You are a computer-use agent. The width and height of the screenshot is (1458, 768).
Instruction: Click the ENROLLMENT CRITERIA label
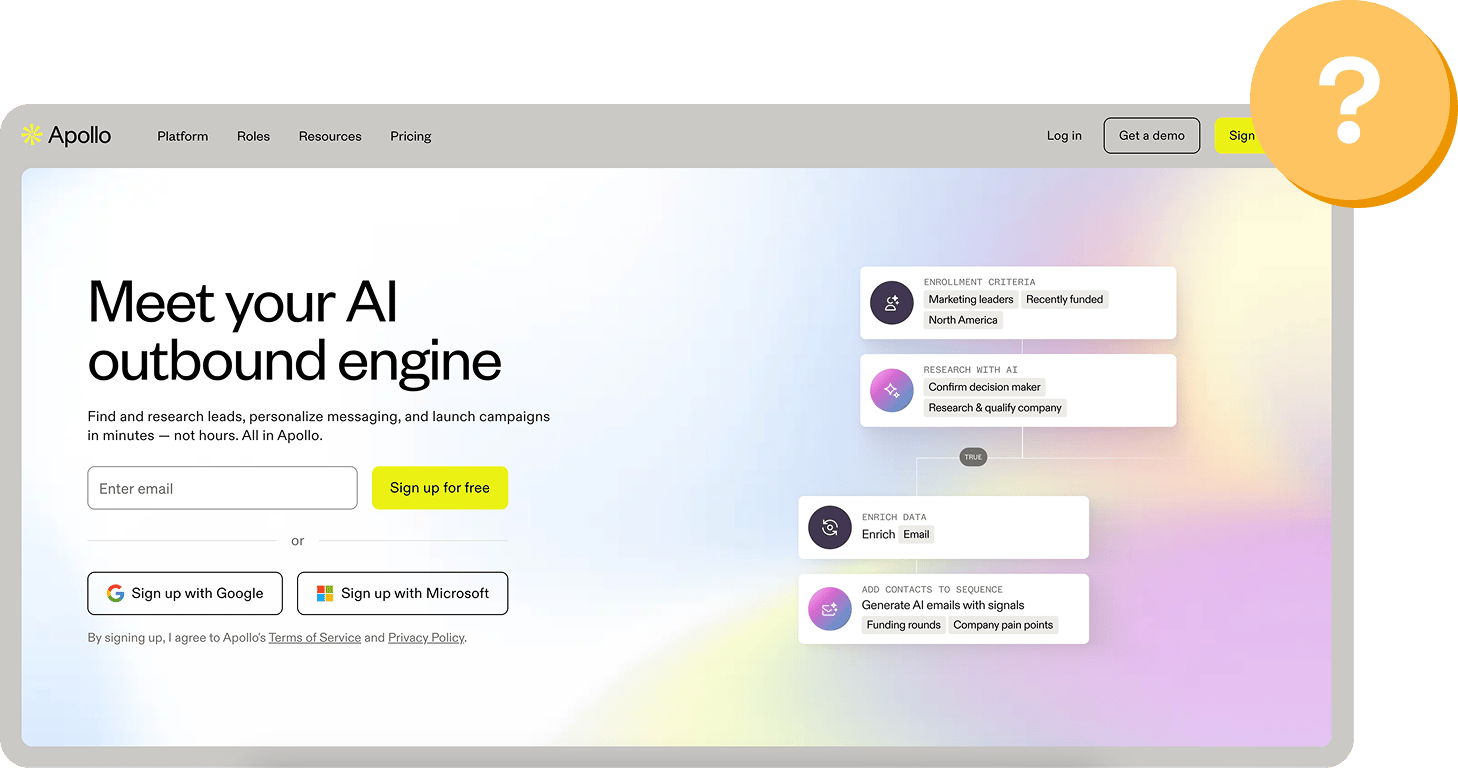979,282
